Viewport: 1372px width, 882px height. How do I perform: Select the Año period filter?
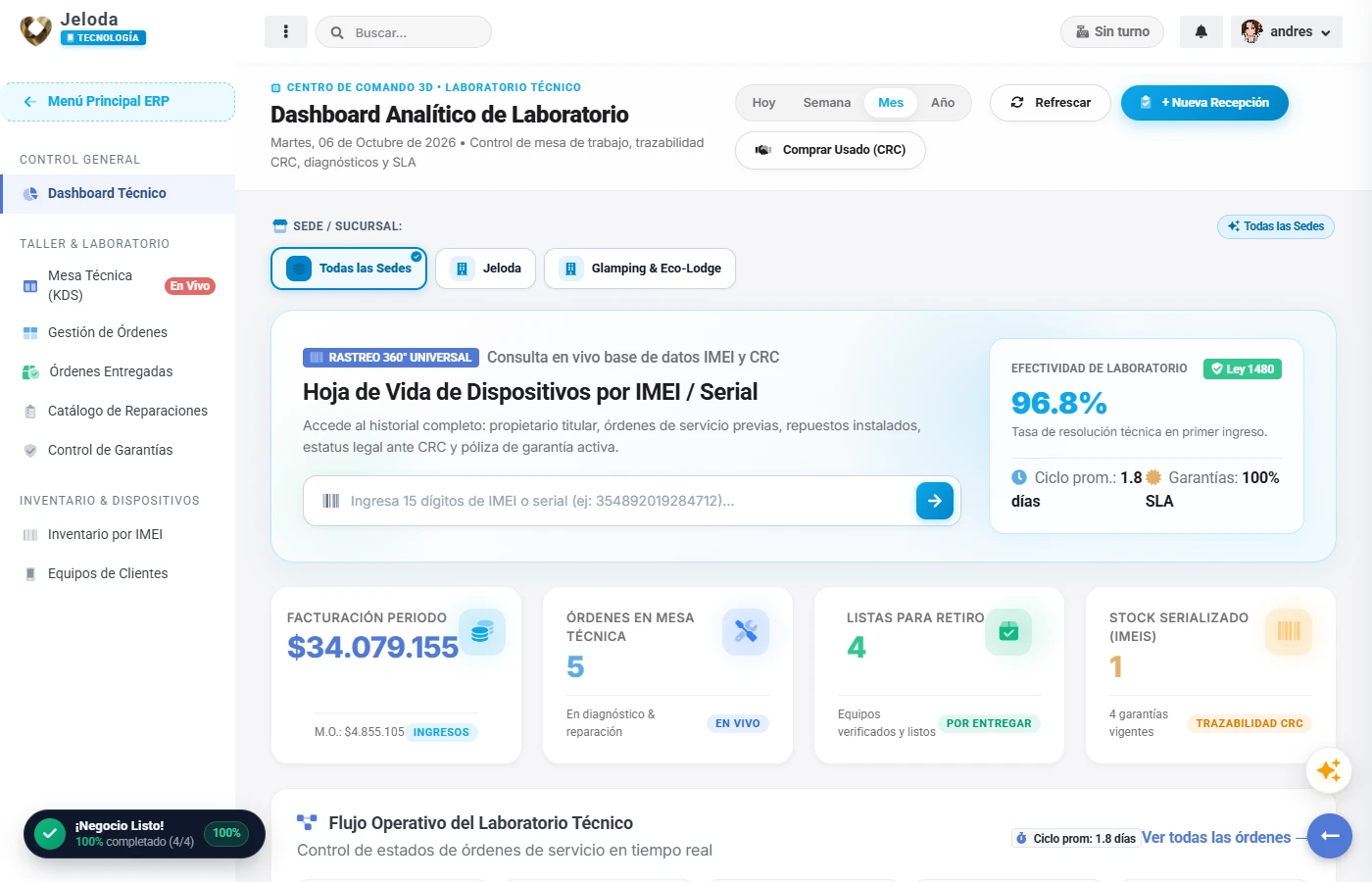coord(943,103)
